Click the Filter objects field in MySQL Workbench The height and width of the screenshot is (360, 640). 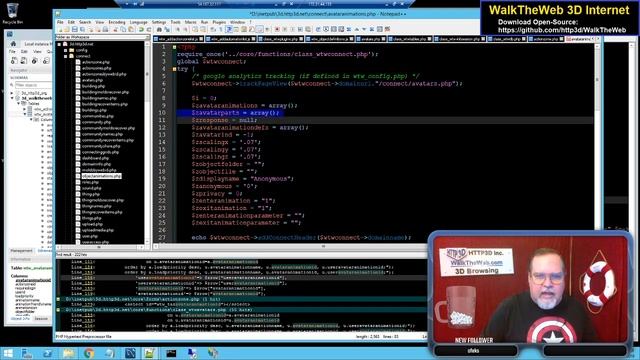(x=33, y=85)
